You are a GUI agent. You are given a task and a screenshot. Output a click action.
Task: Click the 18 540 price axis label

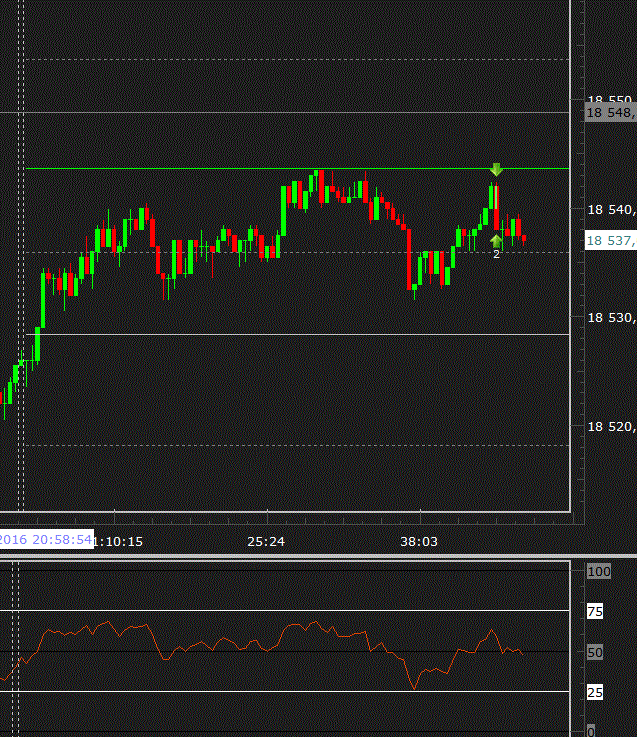(612, 210)
